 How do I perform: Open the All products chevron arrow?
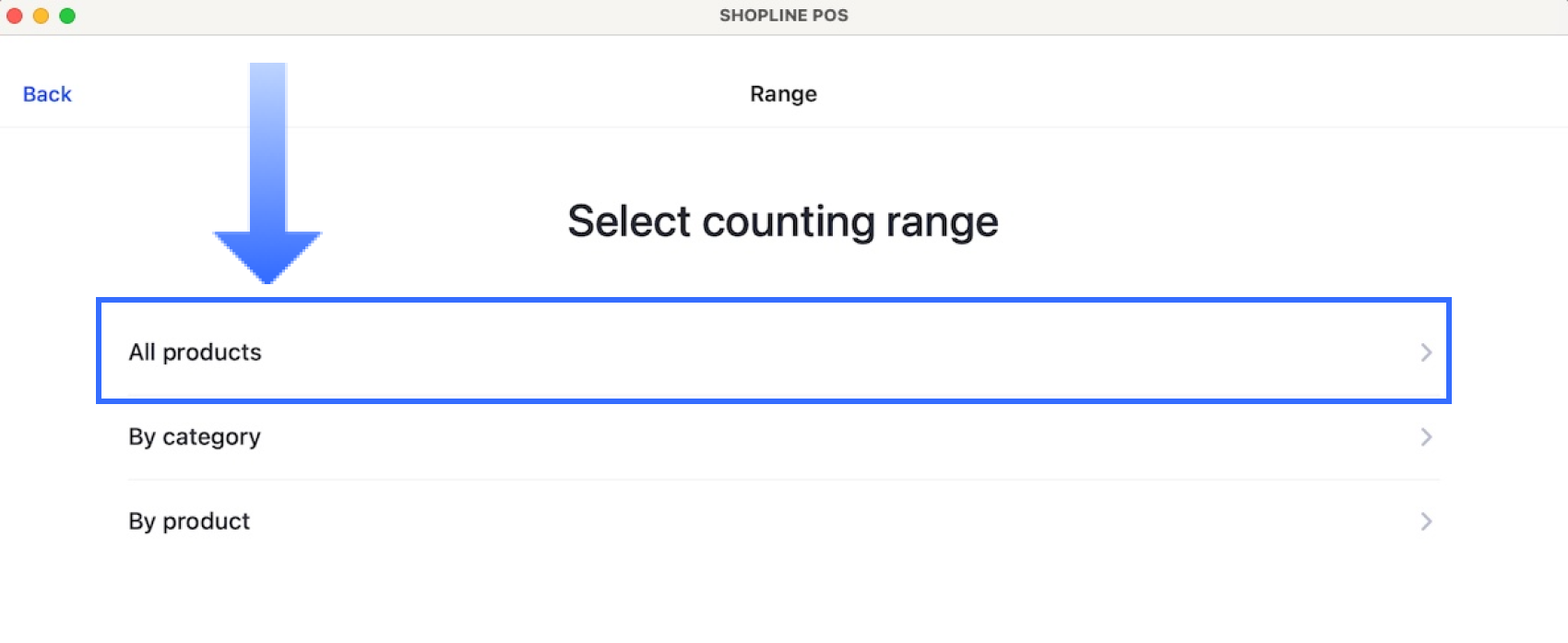(x=1425, y=352)
